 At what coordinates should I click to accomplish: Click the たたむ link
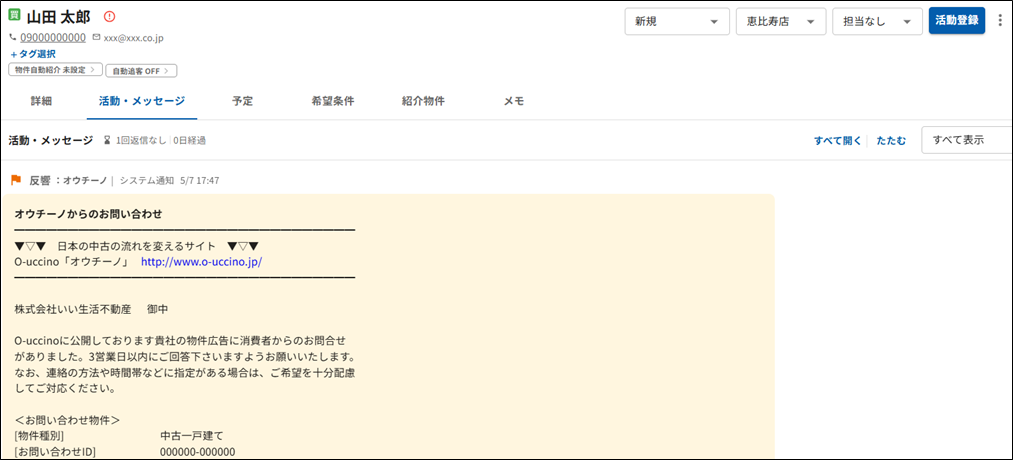pyautogui.click(x=891, y=140)
